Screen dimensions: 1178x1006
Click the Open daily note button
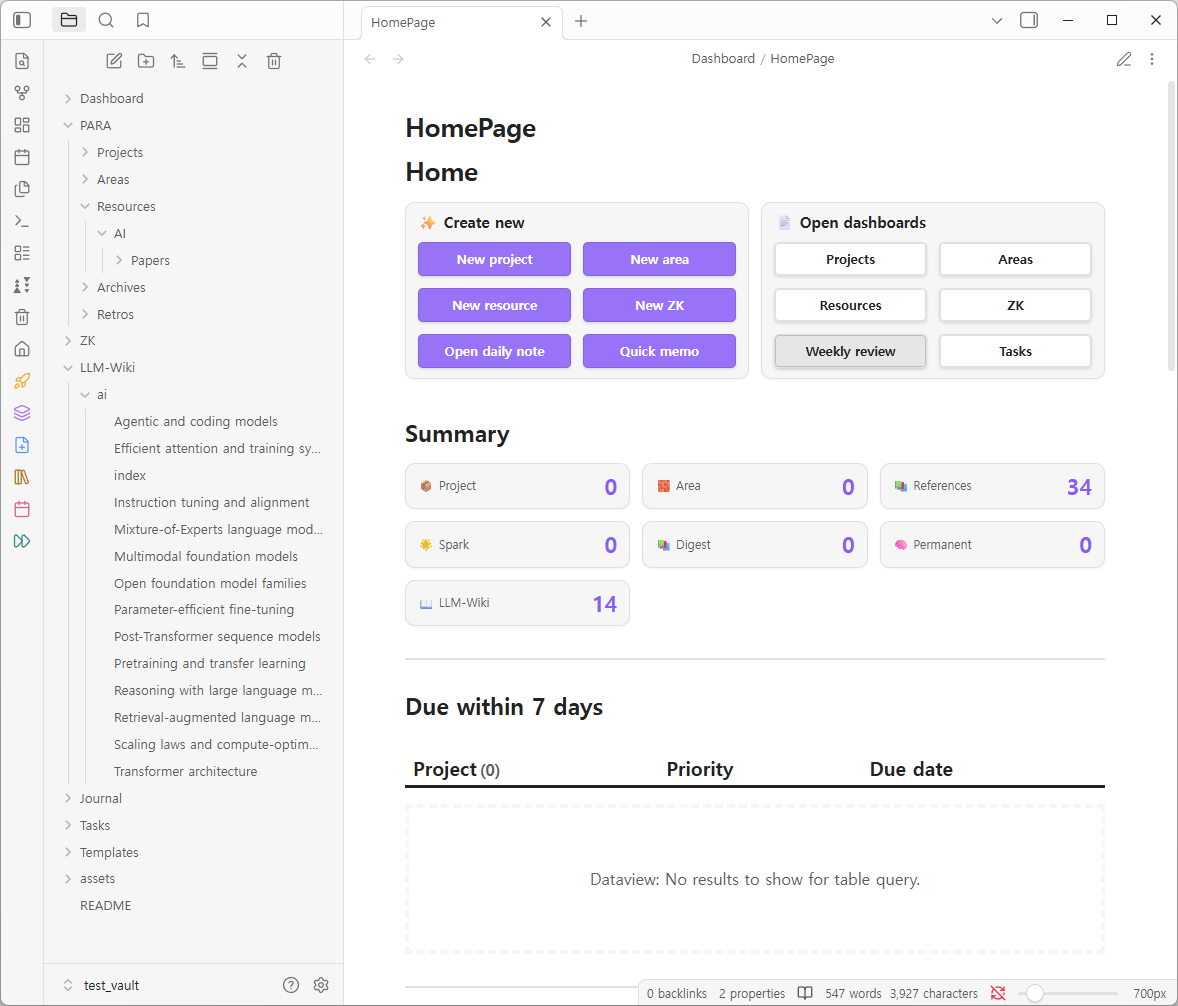[494, 351]
